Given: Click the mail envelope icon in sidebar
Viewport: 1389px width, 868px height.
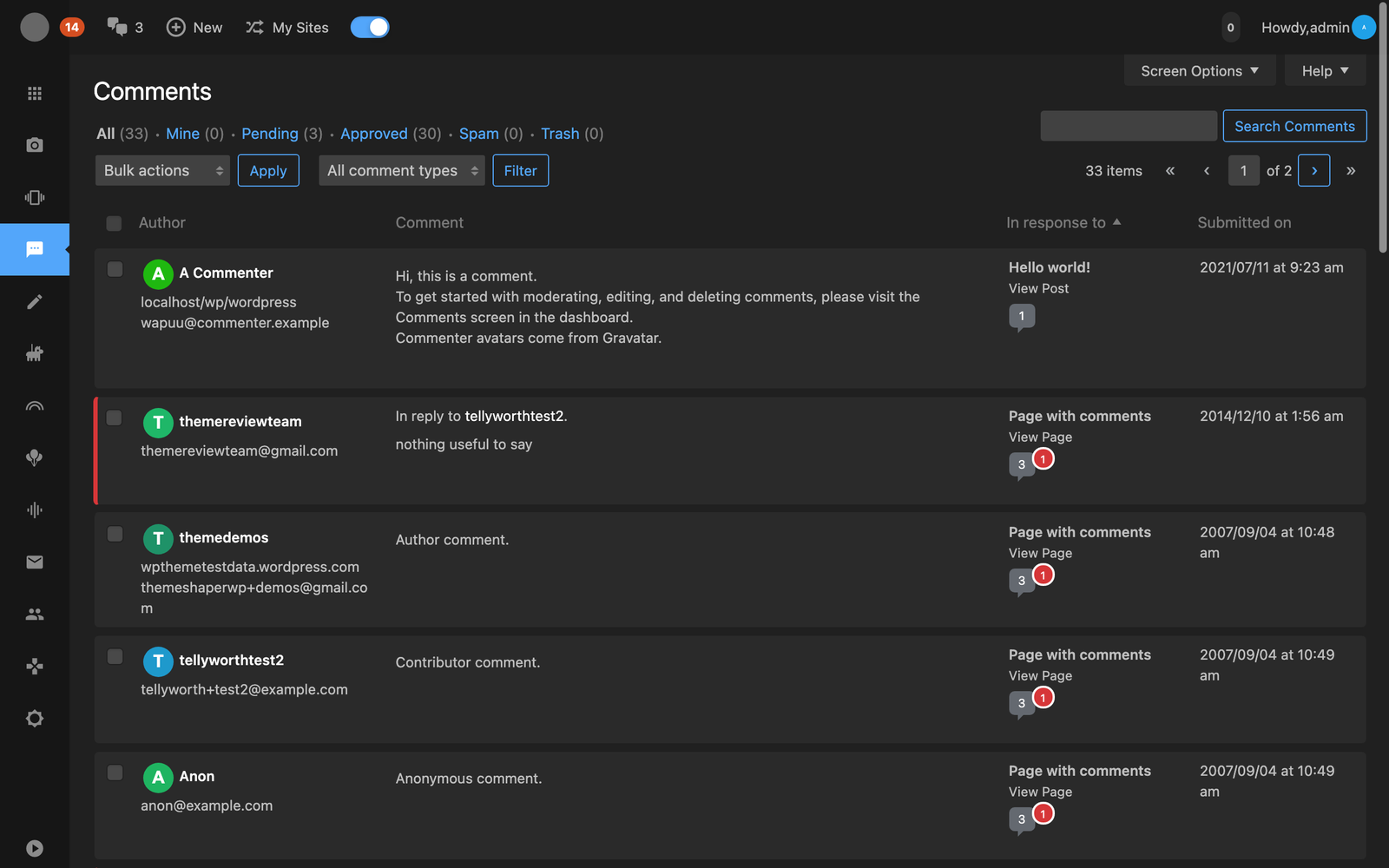Looking at the screenshot, I should tap(35, 562).
